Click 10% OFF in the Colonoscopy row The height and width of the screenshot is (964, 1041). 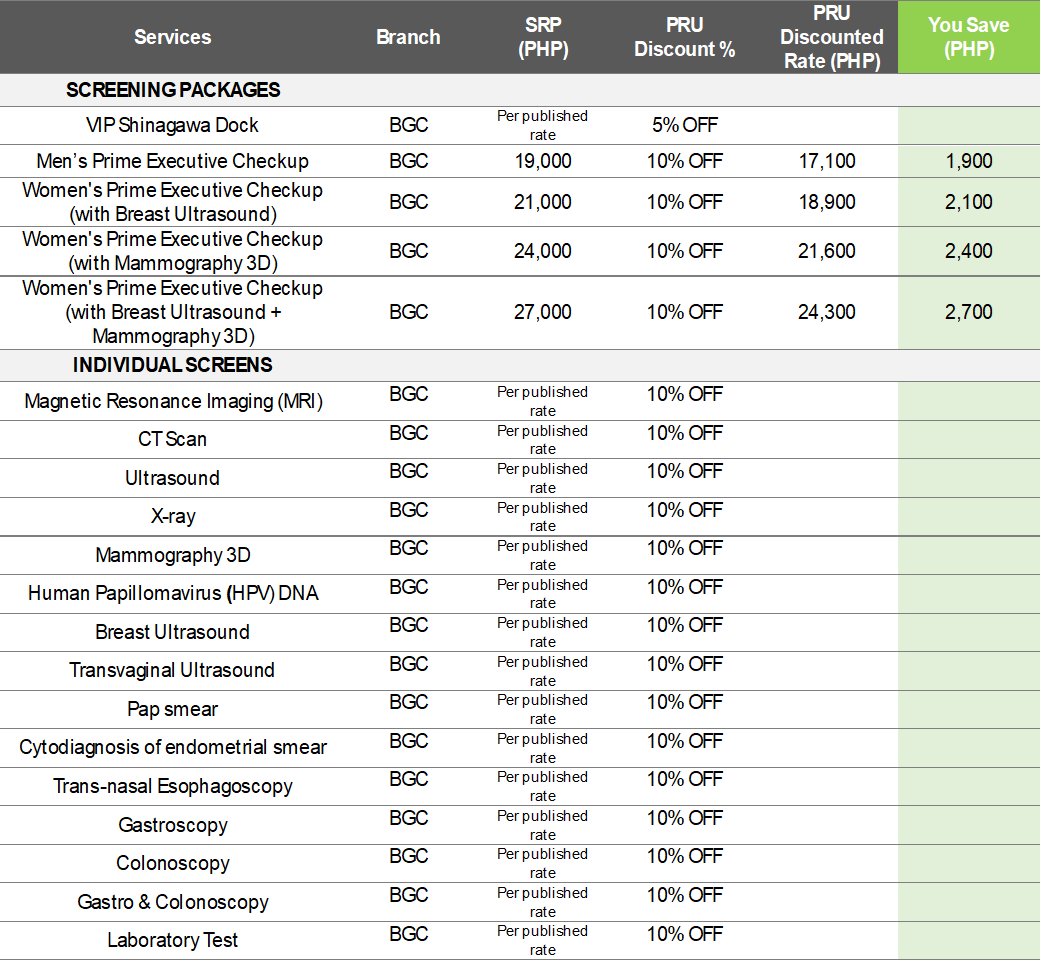(x=684, y=856)
